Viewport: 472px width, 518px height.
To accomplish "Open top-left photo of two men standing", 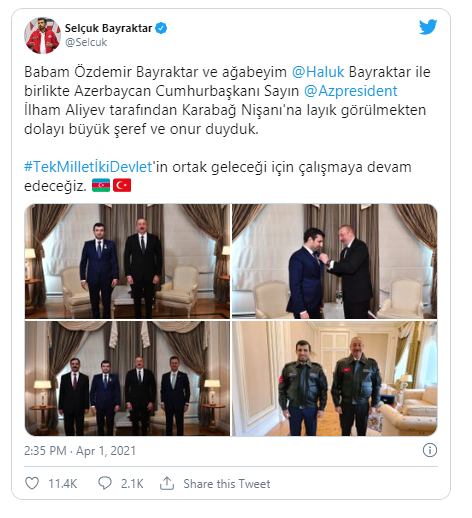I will (127, 261).
